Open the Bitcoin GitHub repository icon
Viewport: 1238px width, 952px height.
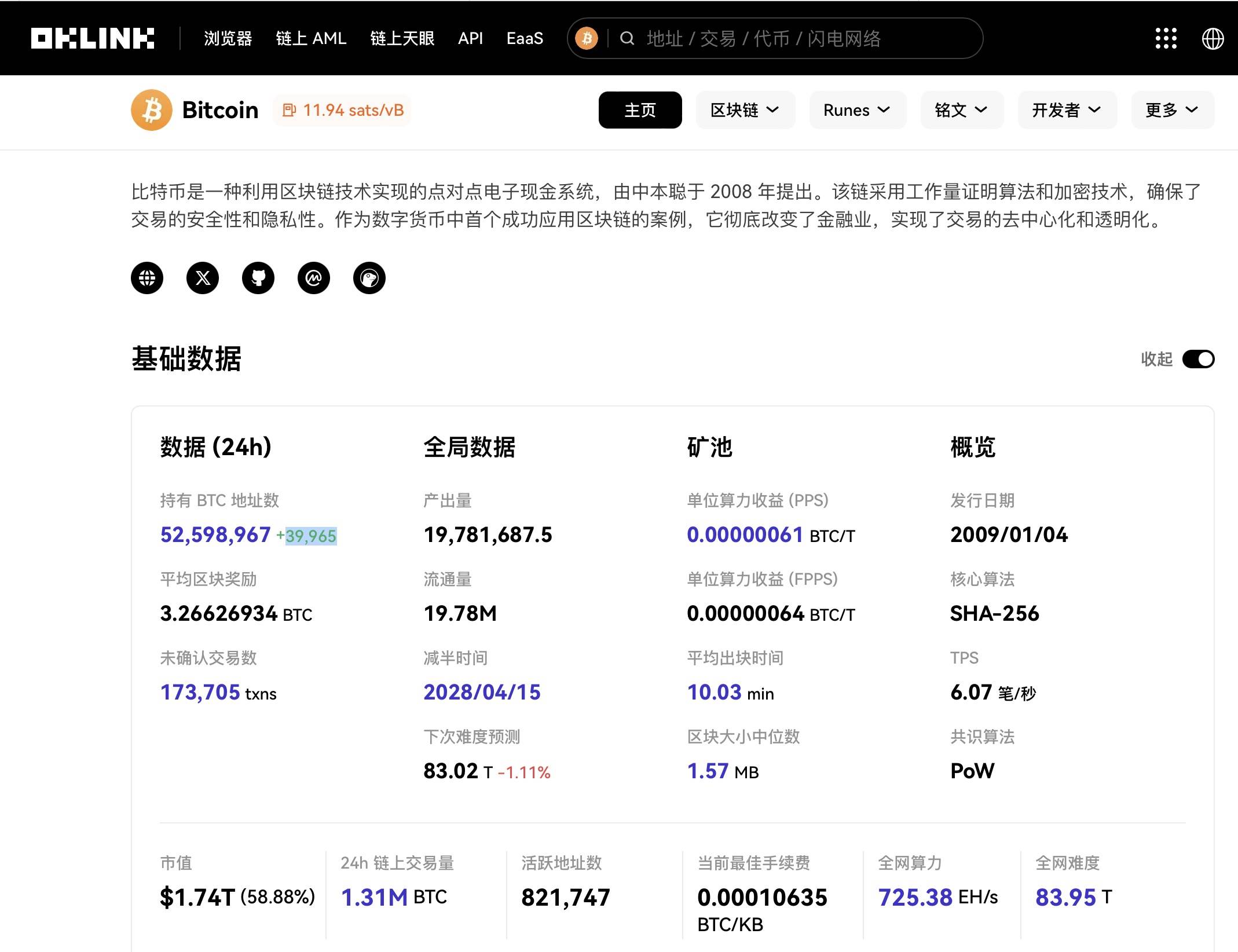tap(258, 279)
